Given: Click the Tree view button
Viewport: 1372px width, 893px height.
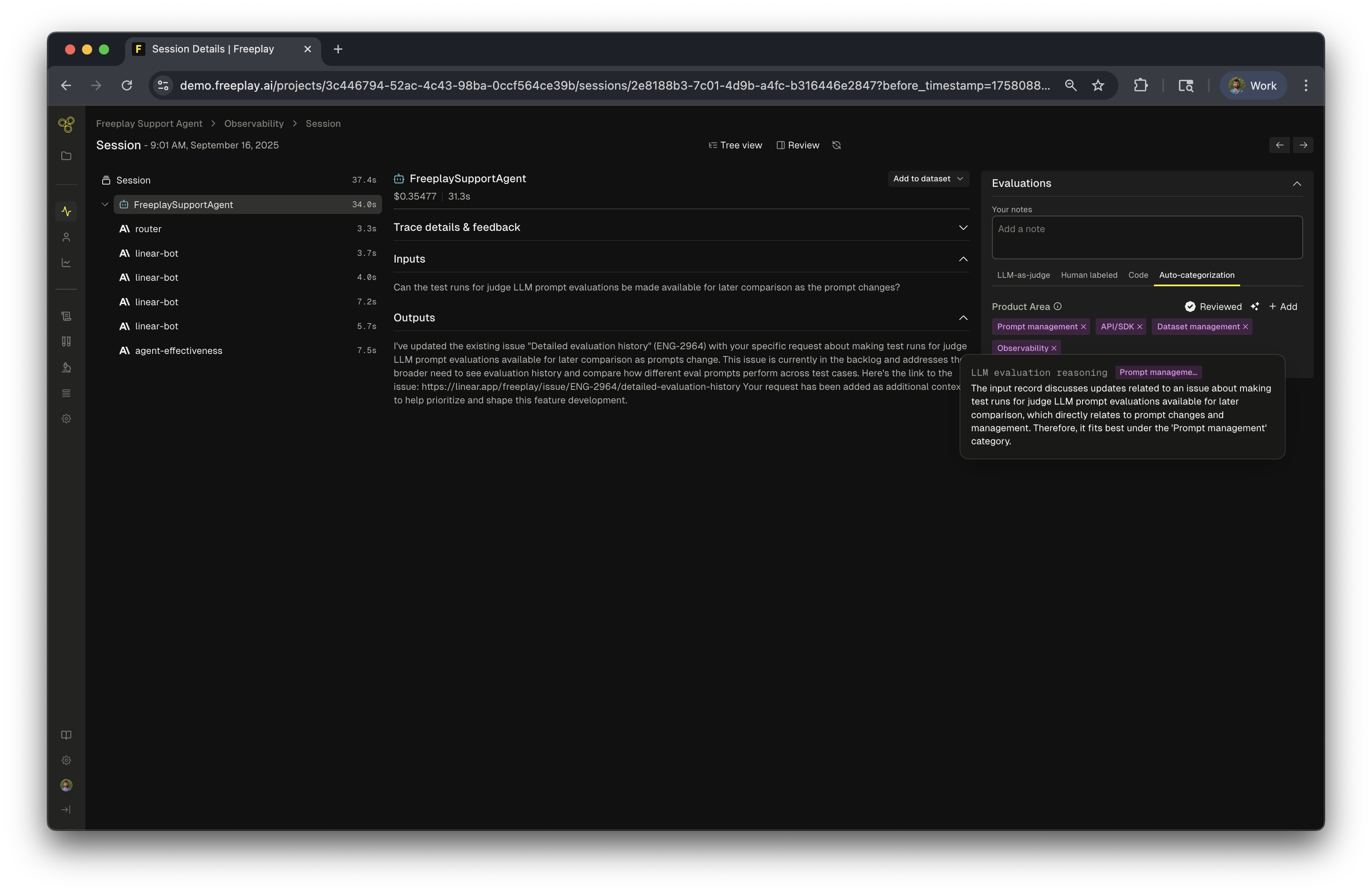Looking at the screenshot, I should [735, 145].
